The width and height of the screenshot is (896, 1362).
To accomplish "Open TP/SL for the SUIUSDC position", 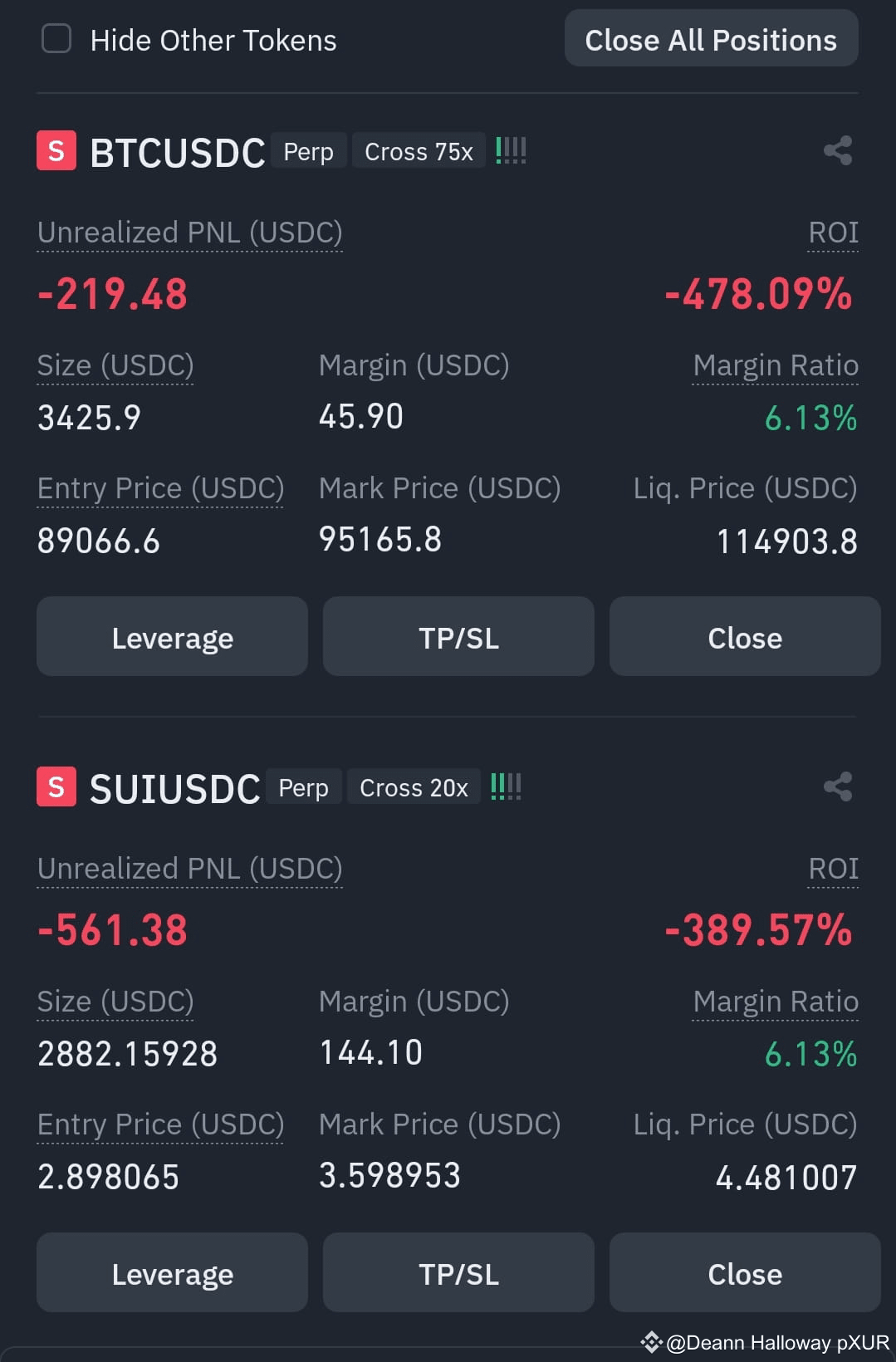I will point(458,1272).
